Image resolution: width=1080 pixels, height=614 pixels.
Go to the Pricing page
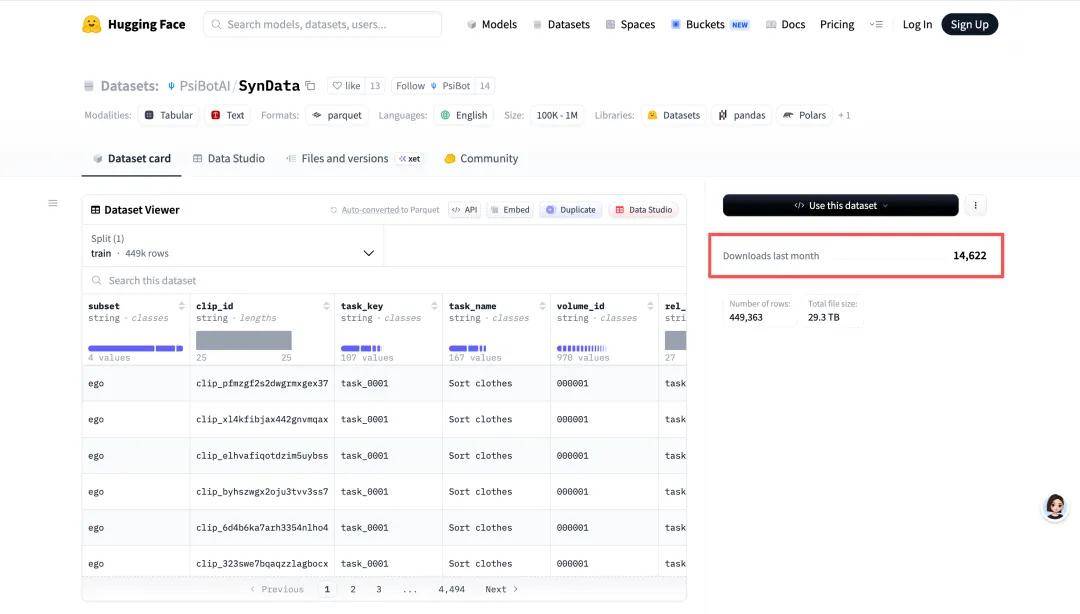tap(837, 24)
